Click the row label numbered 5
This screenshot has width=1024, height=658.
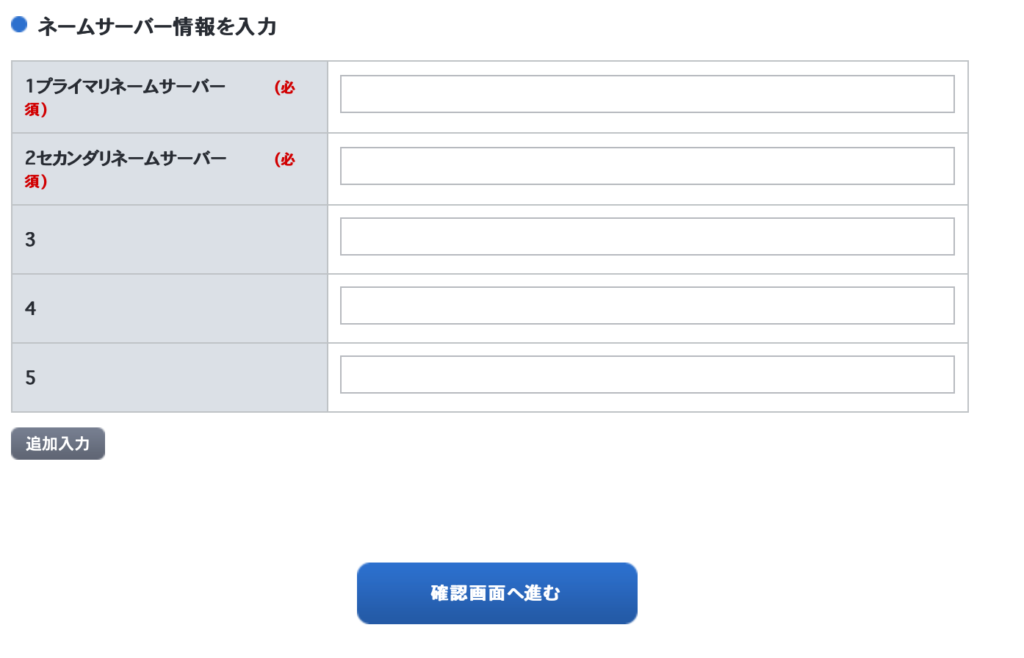tap(30, 378)
